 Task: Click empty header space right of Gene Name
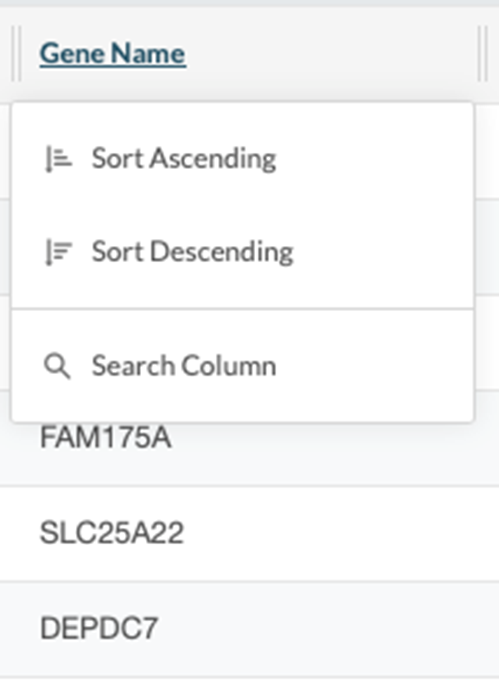point(331,54)
